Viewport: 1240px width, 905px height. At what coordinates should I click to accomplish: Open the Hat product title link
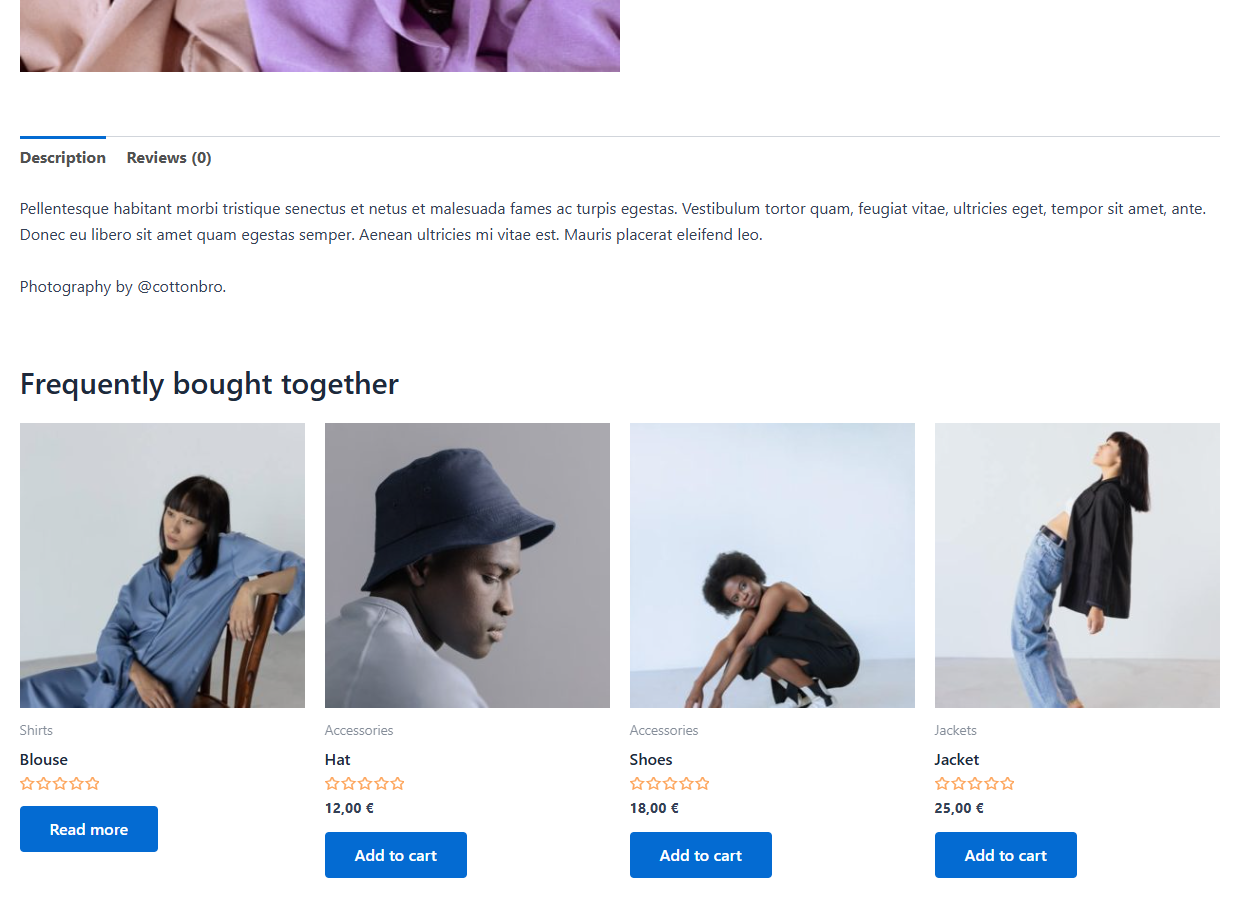337,759
